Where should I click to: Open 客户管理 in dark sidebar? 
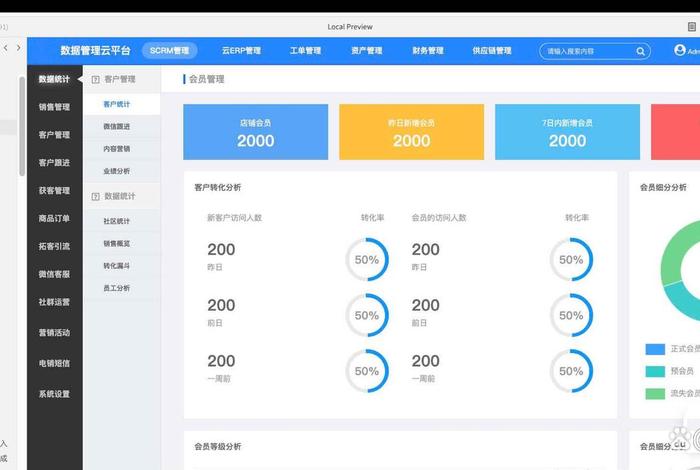[54, 135]
